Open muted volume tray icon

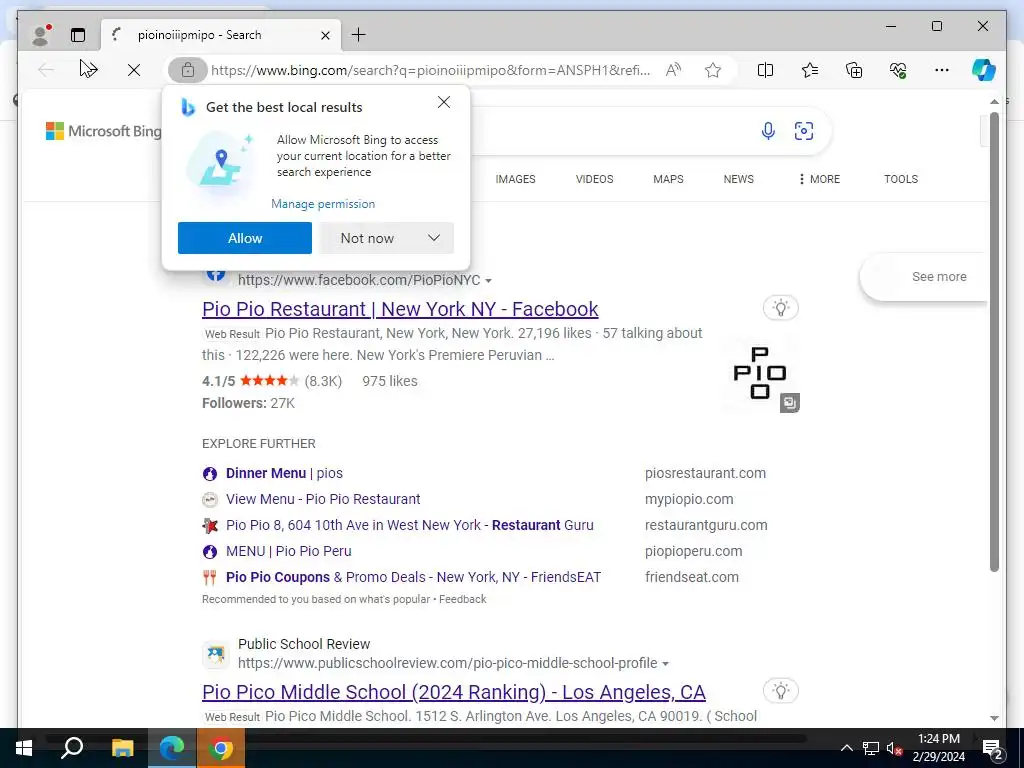point(894,748)
